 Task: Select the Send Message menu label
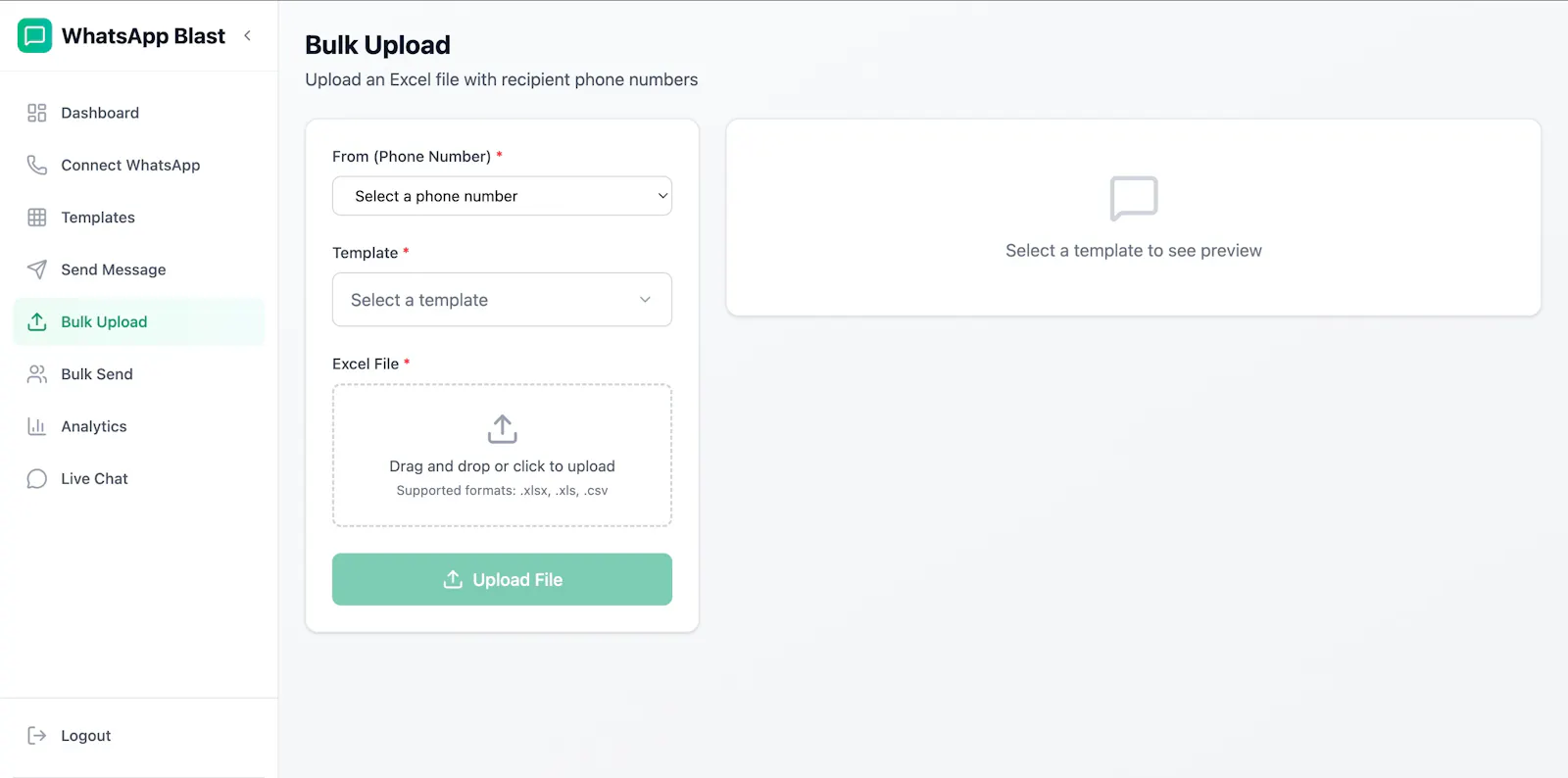tap(114, 269)
